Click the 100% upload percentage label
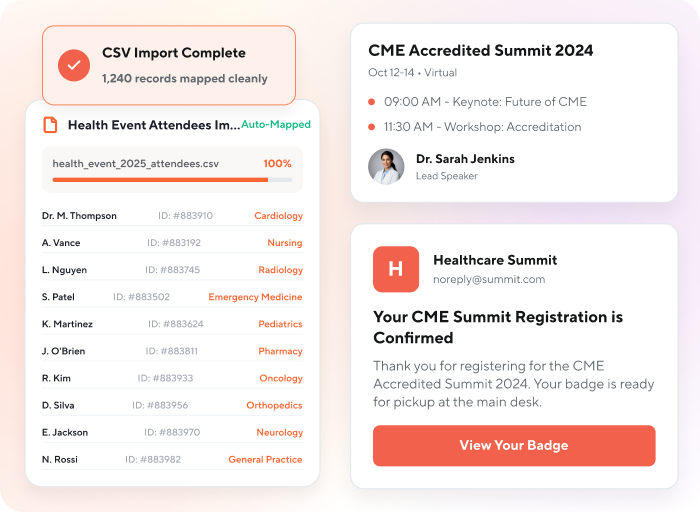The height and width of the screenshot is (512, 700). (x=277, y=164)
